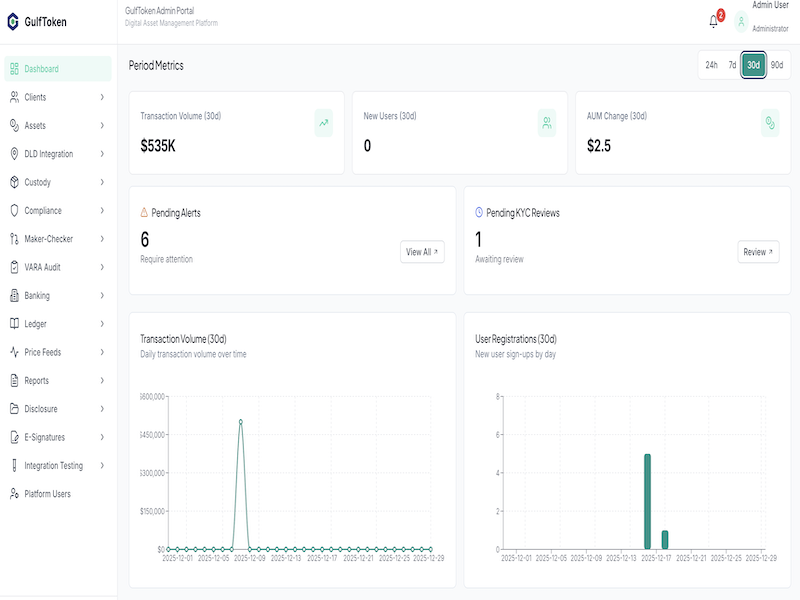Viewport: 800px width, 600px height.
Task: Click the peak point on the Transaction Volume chart
Action: tap(240, 421)
